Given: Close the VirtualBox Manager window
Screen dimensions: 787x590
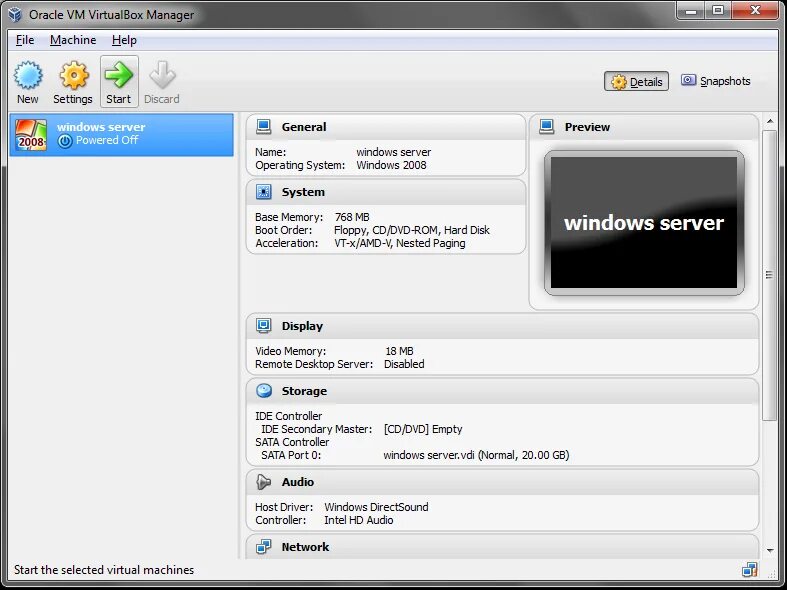Looking at the screenshot, I should coord(755,10).
